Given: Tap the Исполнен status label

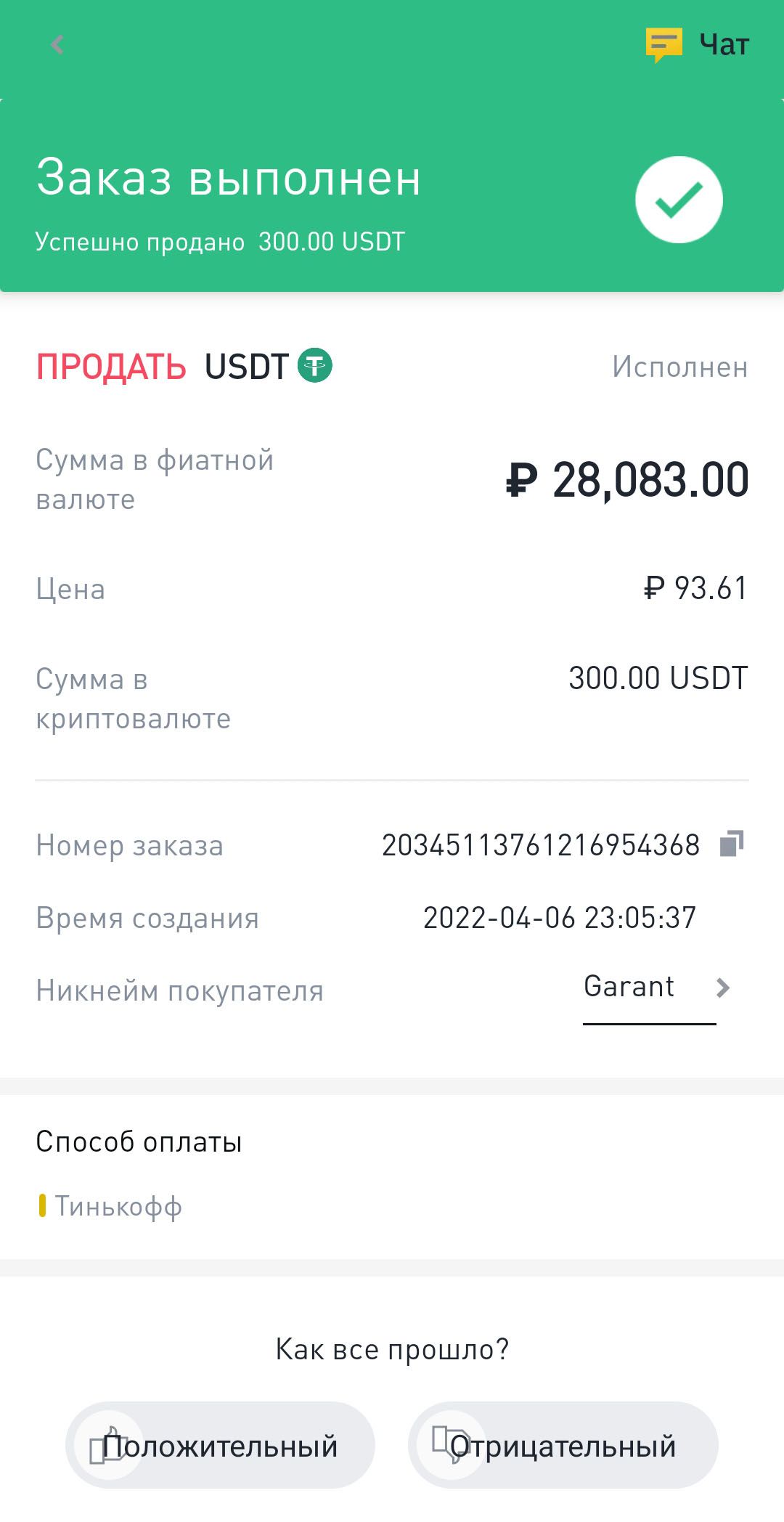Looking at the screenshot, I should tap(679, 367).
